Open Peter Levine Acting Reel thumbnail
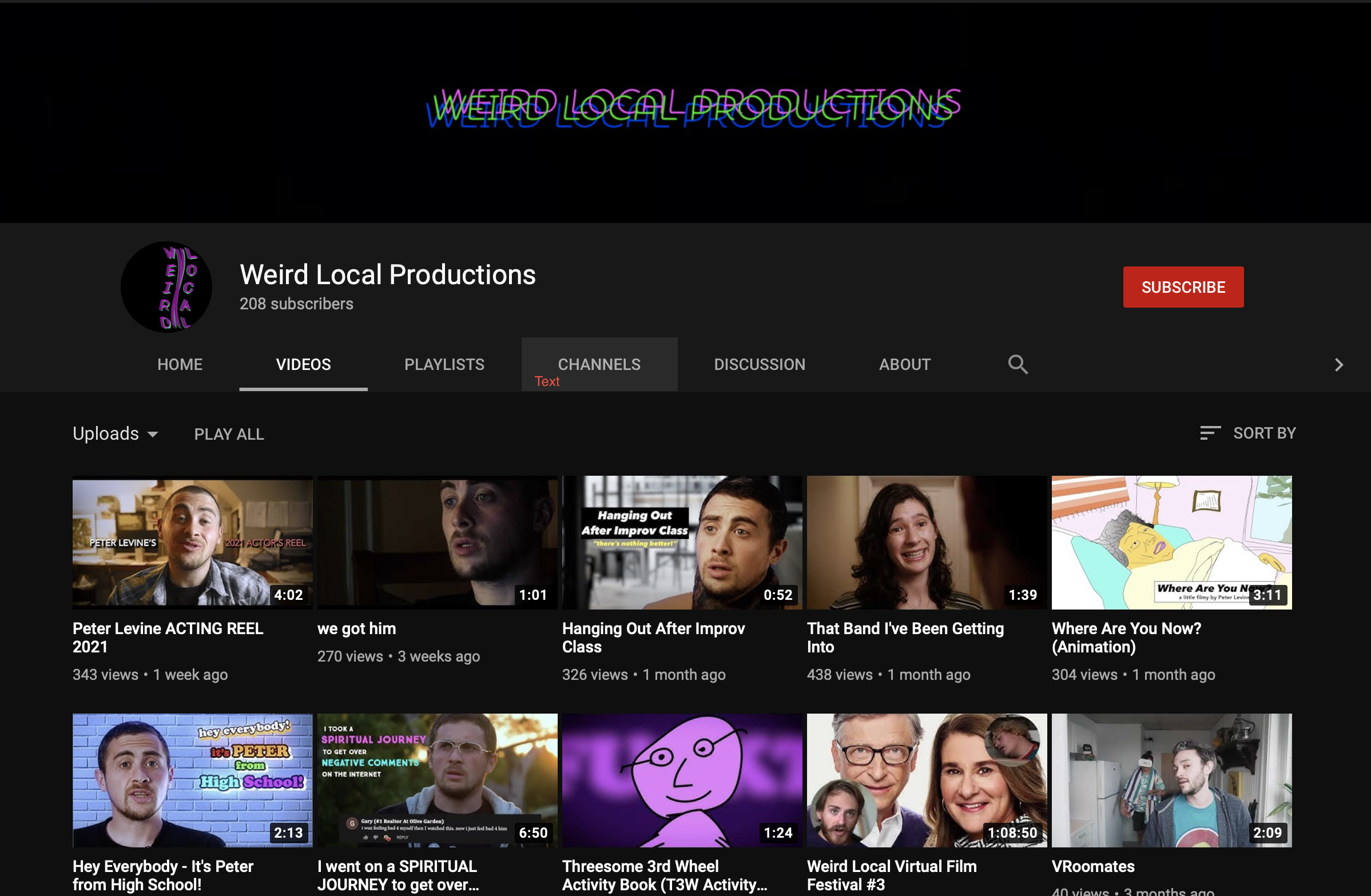 coord(192,542)
